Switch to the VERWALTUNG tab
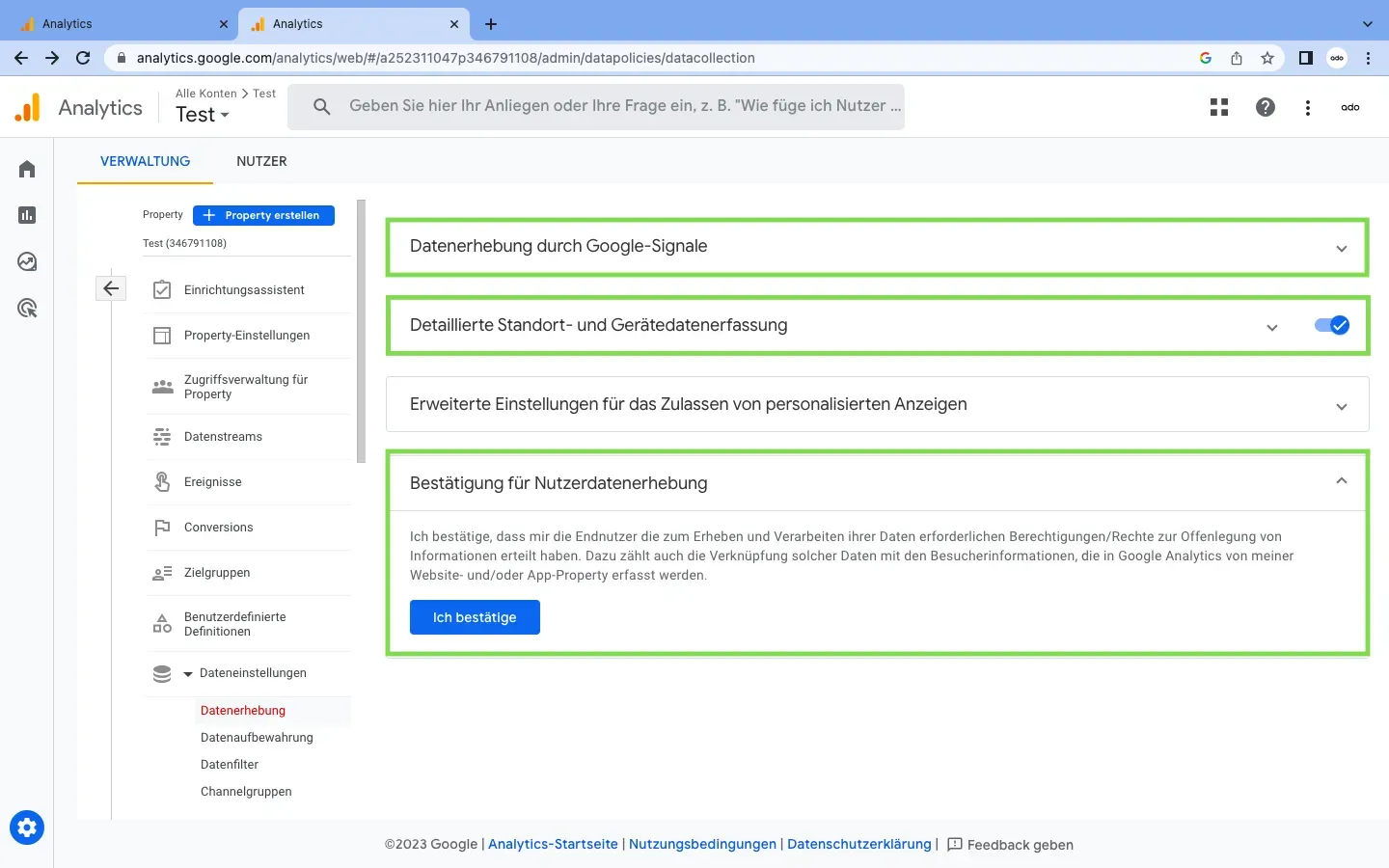This screenshot has height=868, width=1389. pos(146,161)
